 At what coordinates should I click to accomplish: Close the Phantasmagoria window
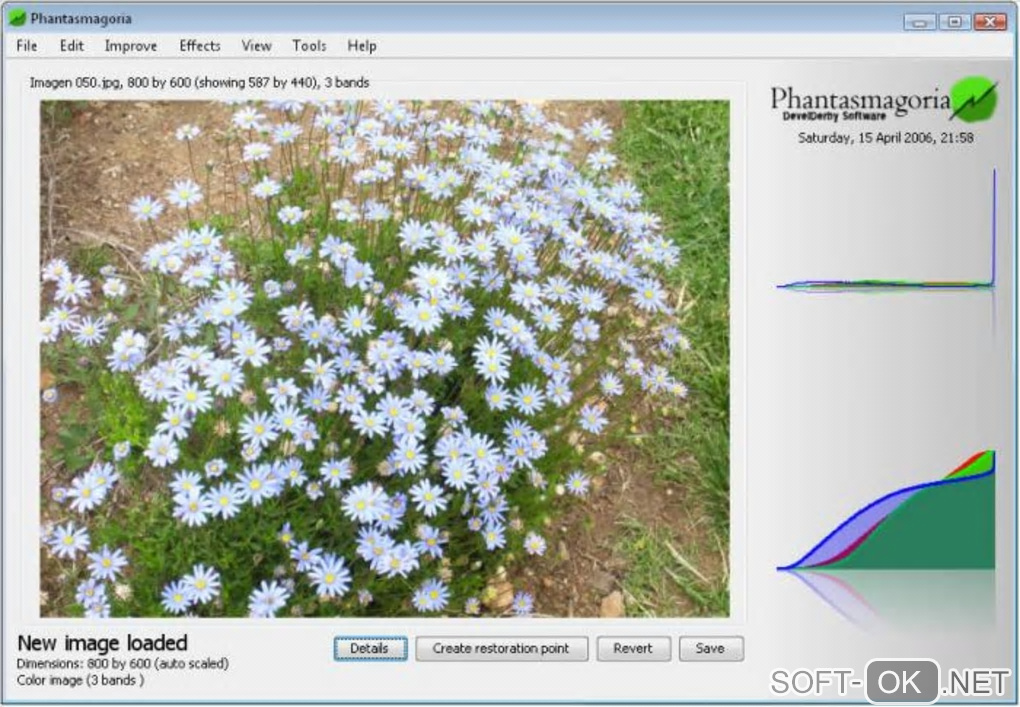990,22
